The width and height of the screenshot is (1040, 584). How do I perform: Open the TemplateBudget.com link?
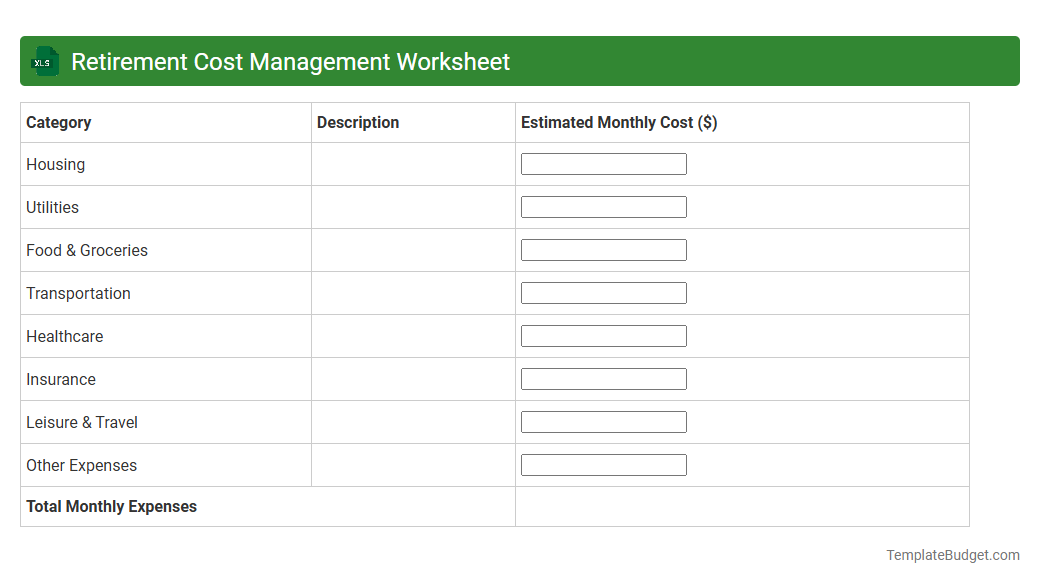click(953, 553)
